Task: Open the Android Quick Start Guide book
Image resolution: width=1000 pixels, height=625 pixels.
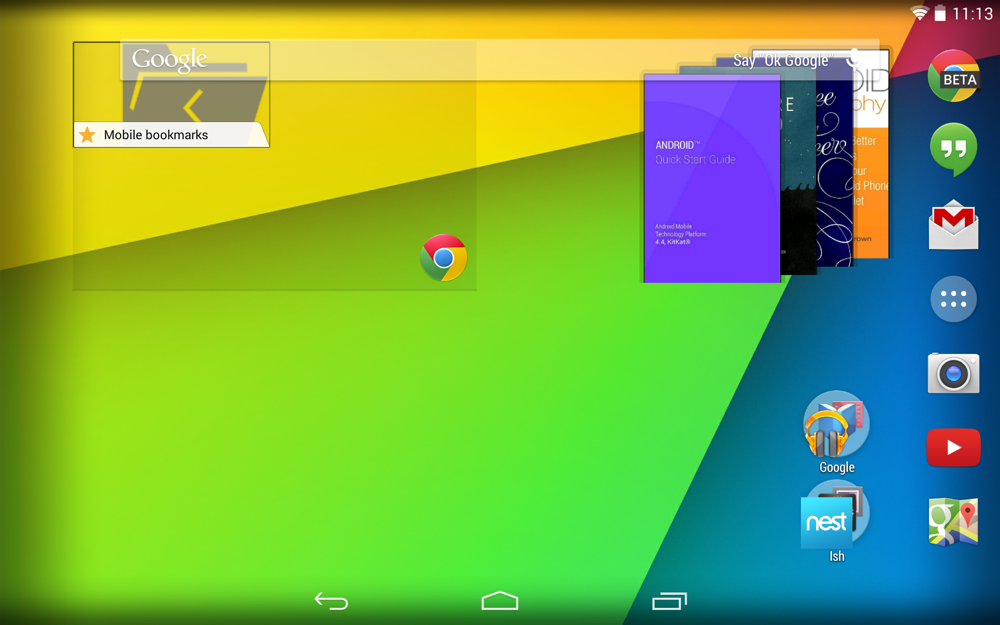Action: 712,178
